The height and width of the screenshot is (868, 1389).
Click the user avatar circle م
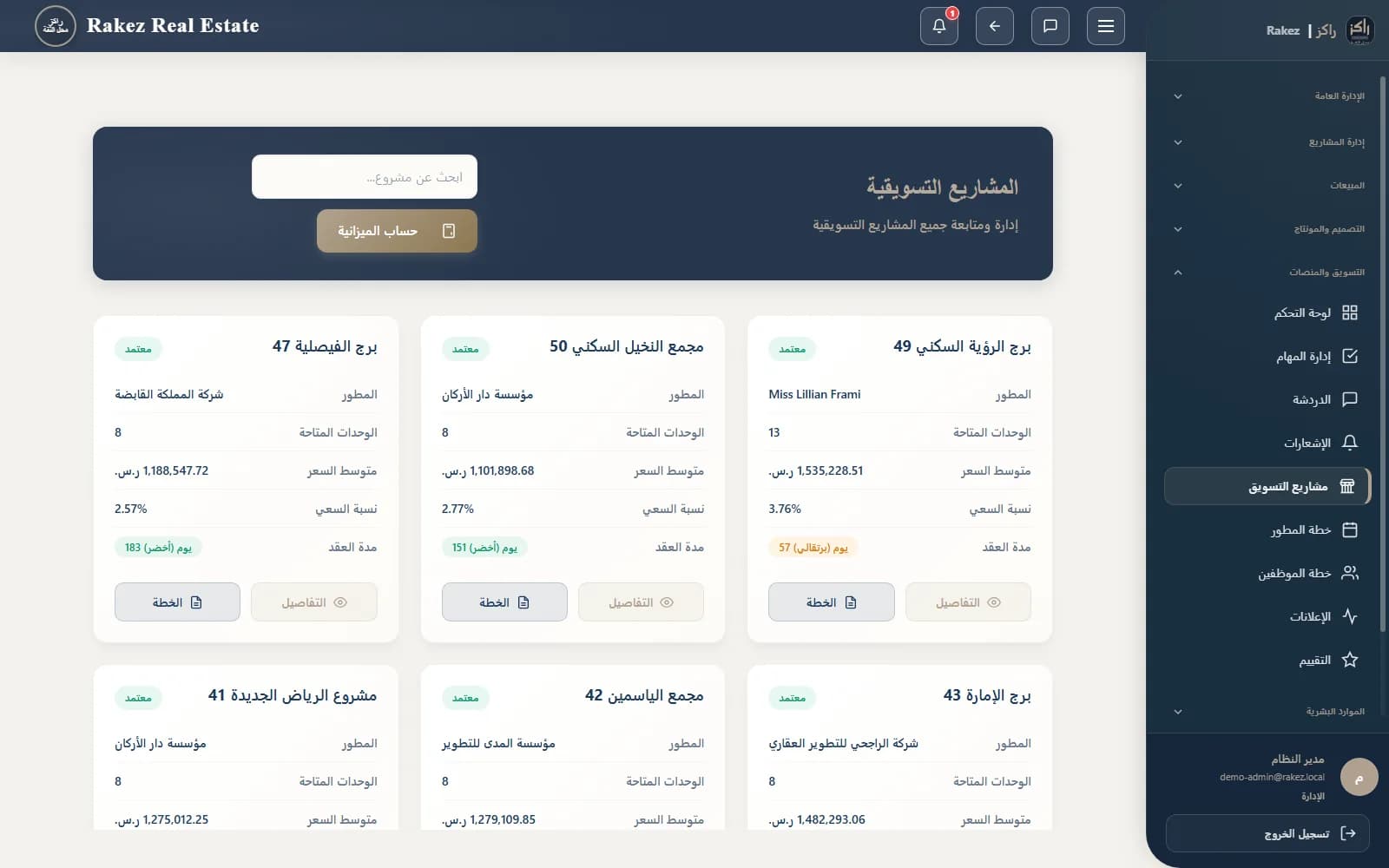[x=1359, y=777]
